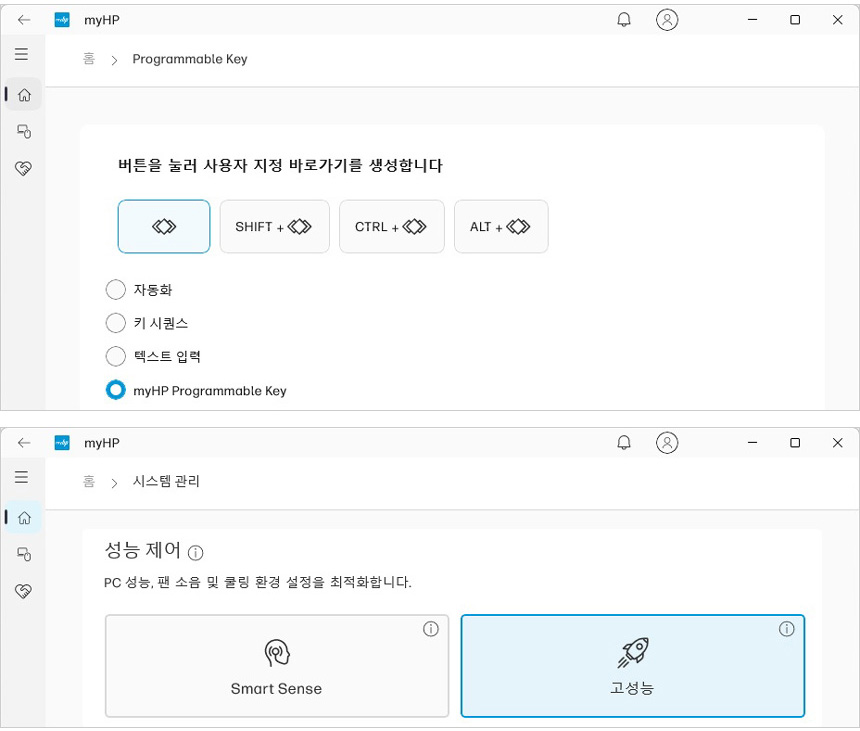
Task: Open info icon on the 고성능 card
Action: point(787,629)
